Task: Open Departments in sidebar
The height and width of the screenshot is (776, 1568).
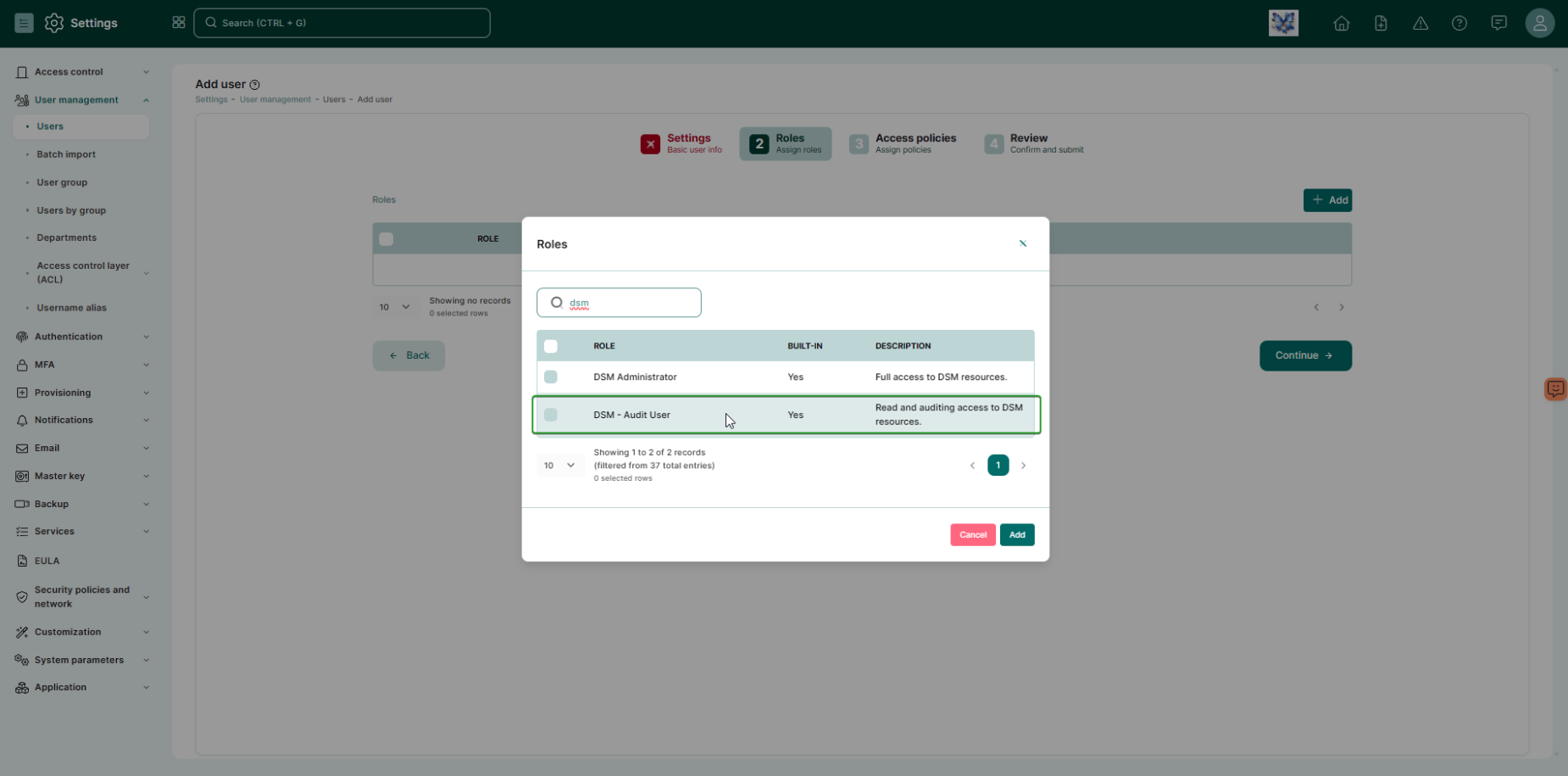Action: click(66, 237)
